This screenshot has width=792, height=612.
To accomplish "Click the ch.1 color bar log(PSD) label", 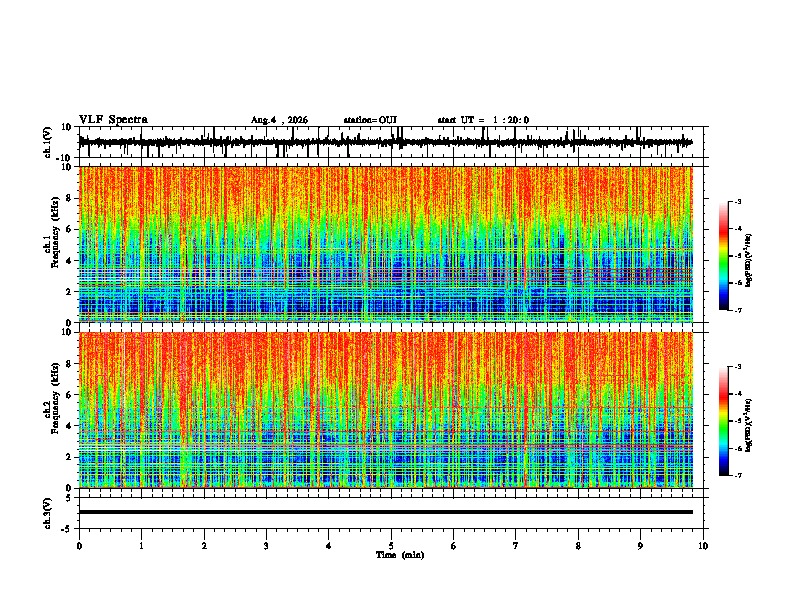I will [749, 261].
